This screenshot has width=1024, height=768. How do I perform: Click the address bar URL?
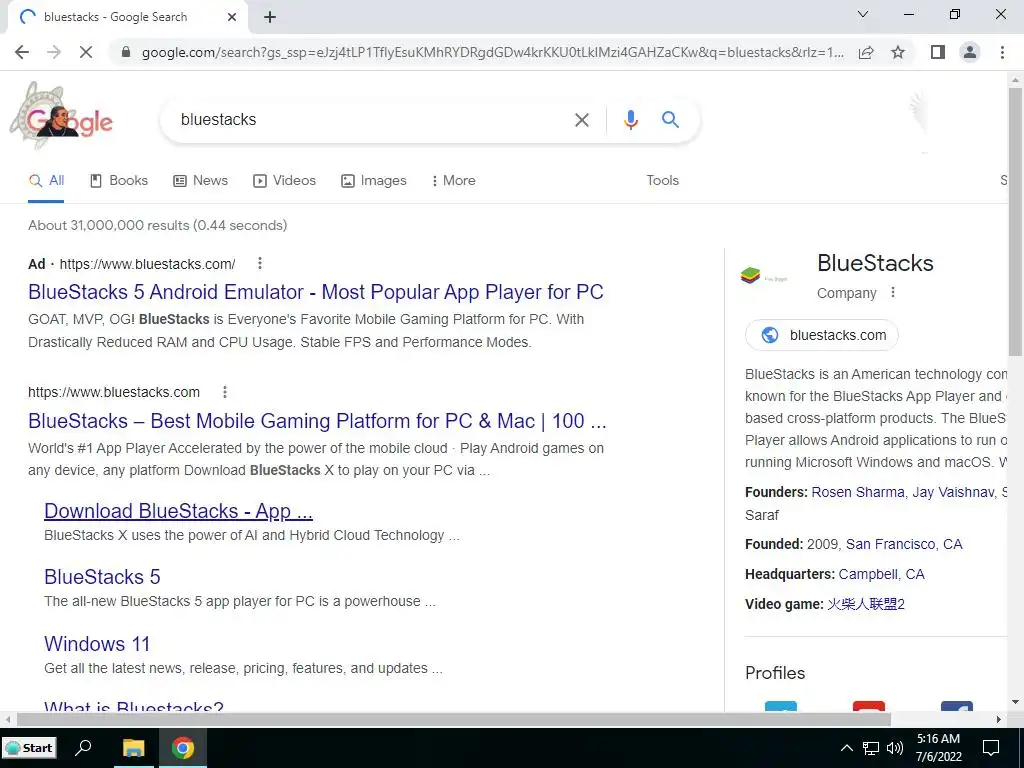tap(492, 52)
